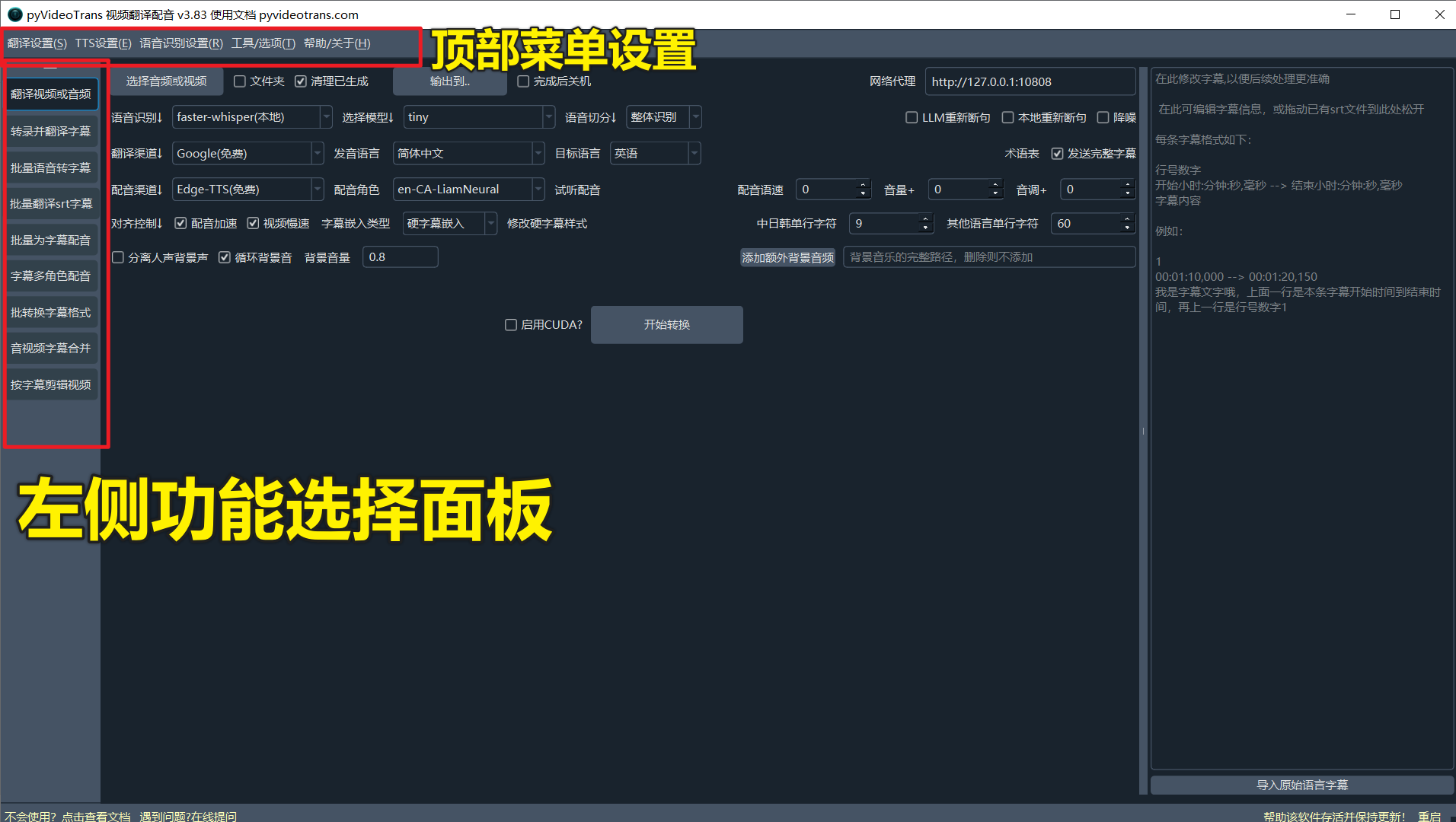Enable the 启用CUDA? checkbox
The height and width of the screenshot is (822, 1456).
pyautogui.click(x=511, y=325)
